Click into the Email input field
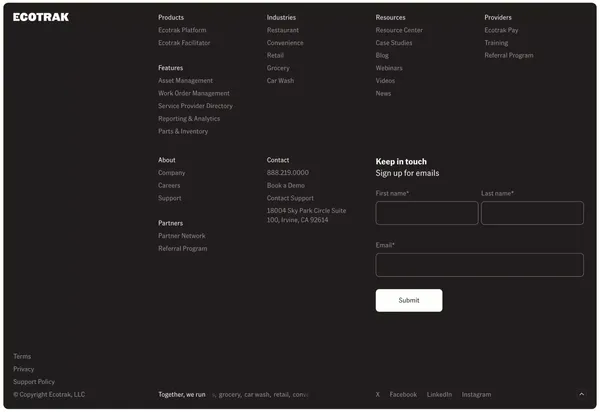Screen dimensions: 600x412 [479, 265]
